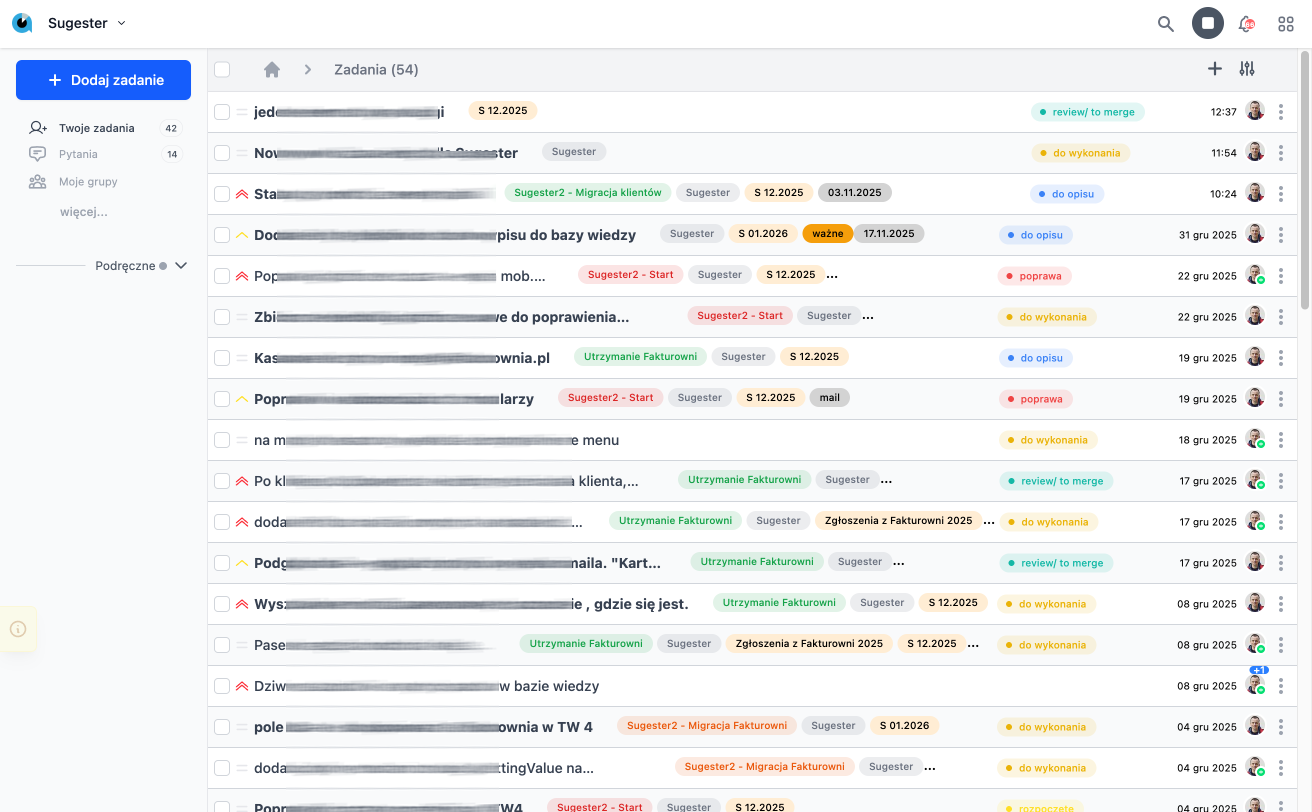Click the home breadcrumb icon
The image size is (1312, 812).
[x=271, y=70]
